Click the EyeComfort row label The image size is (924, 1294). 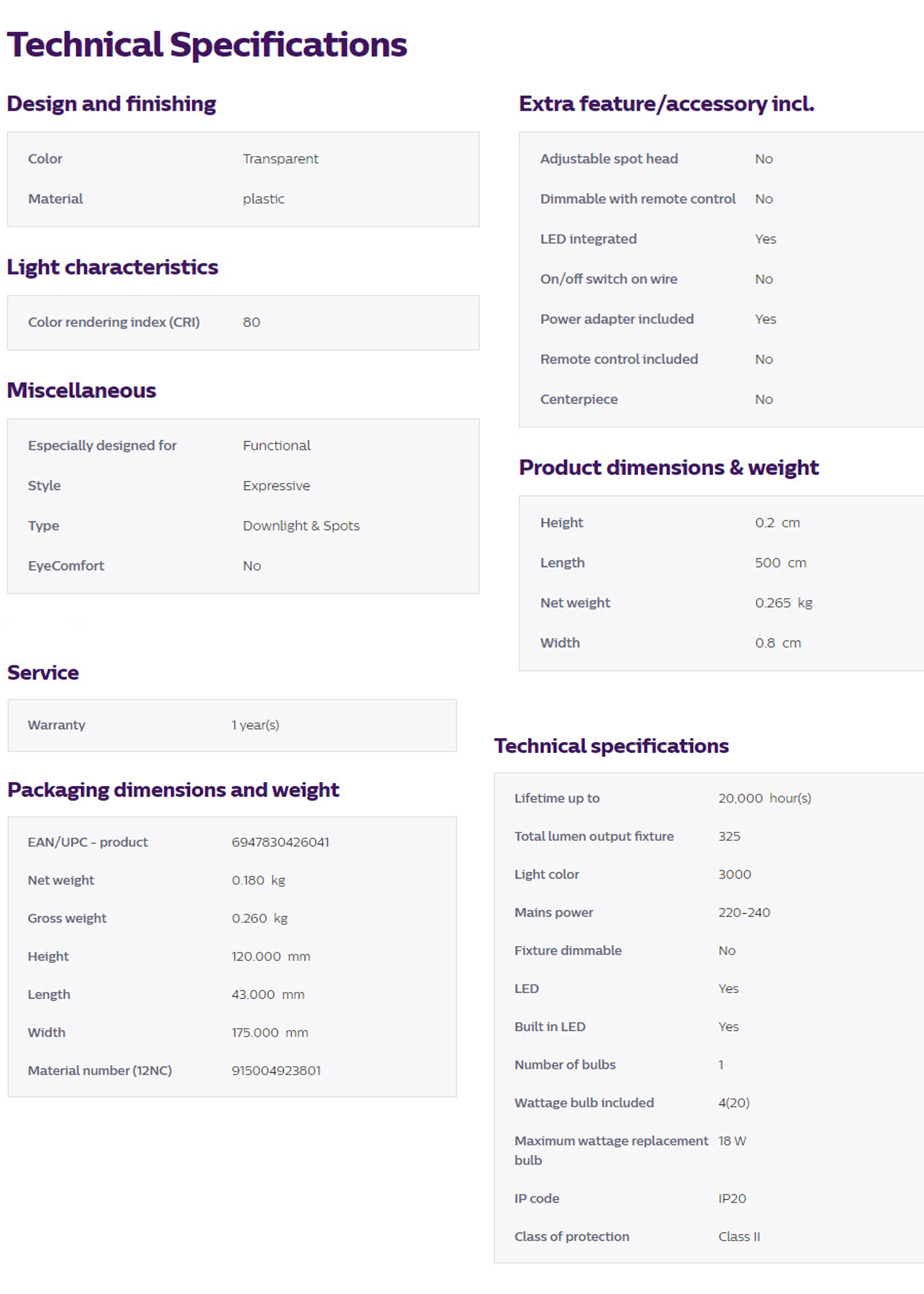pyautogui.click(x=66, y=566)
